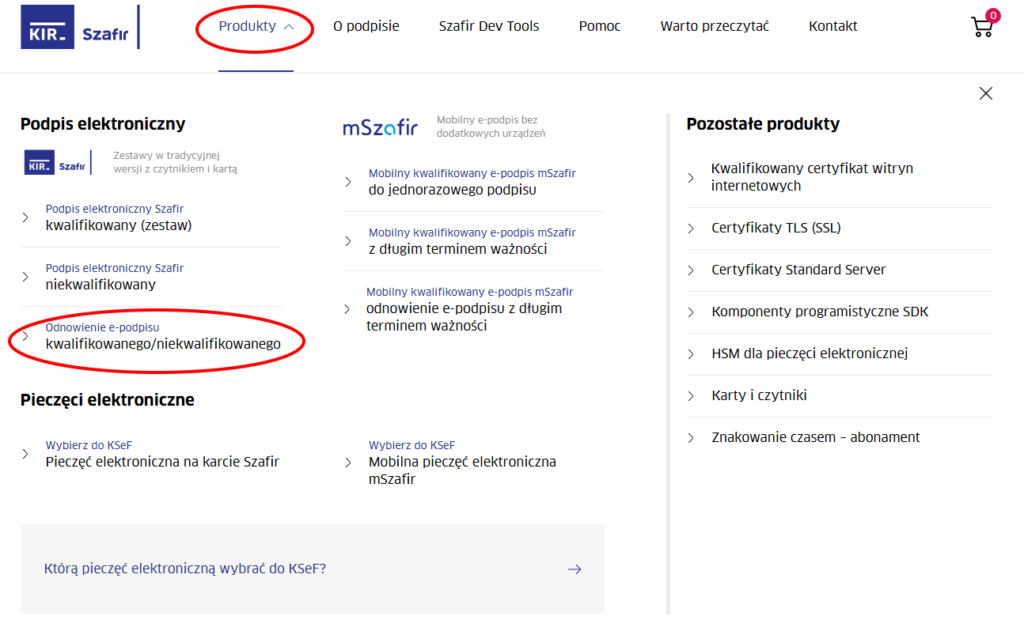1024x631 pixels.
Task: Select Podpis elektroniczny Szafir kwalifikowany (zestaw)
Action: pyautogui.click(x=118, y=218)
